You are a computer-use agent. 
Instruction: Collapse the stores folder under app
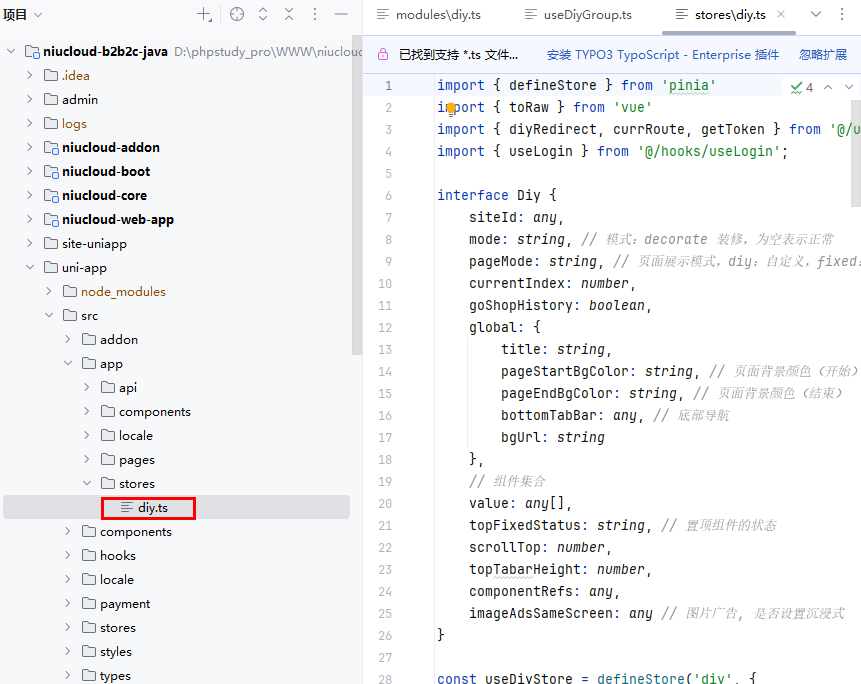[x=87, y=484]
